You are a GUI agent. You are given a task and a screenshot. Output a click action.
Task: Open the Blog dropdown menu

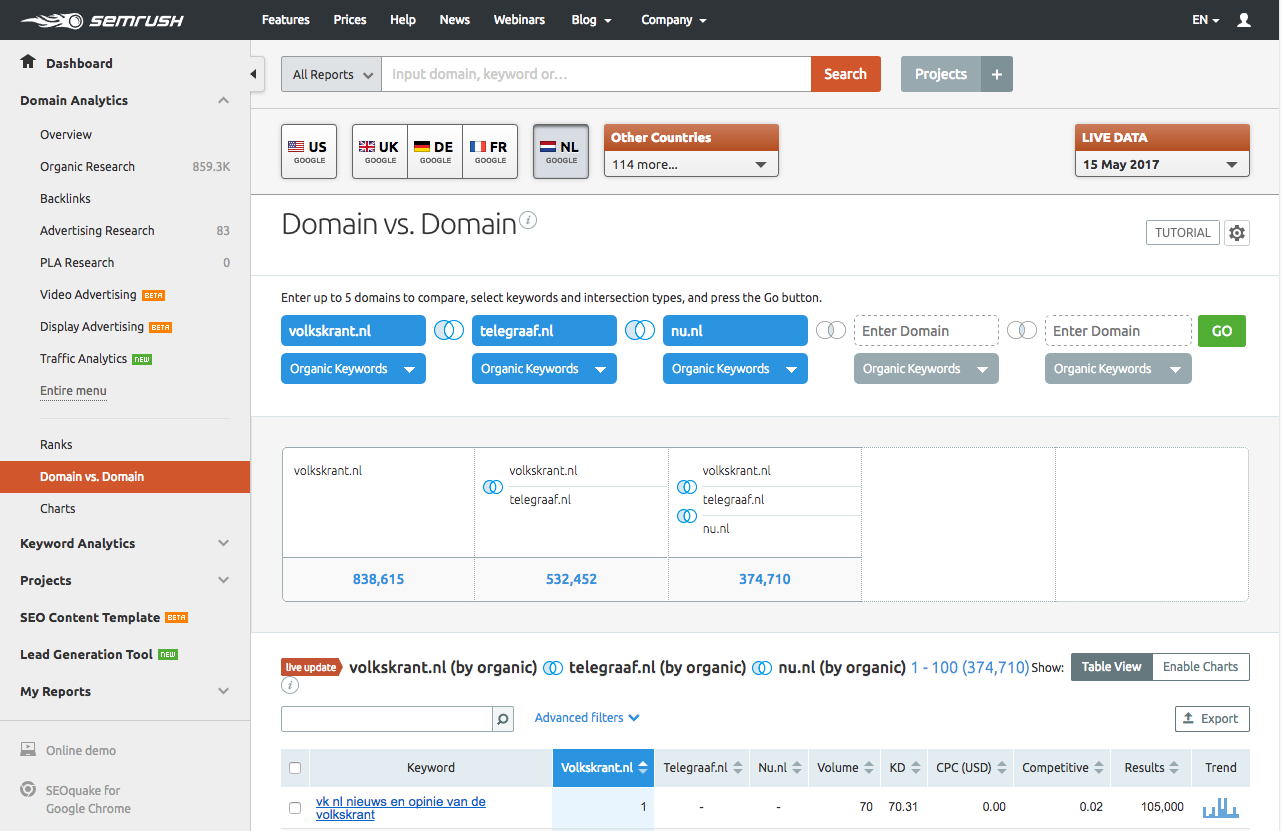pyautogui.click(x=592, y=20)
